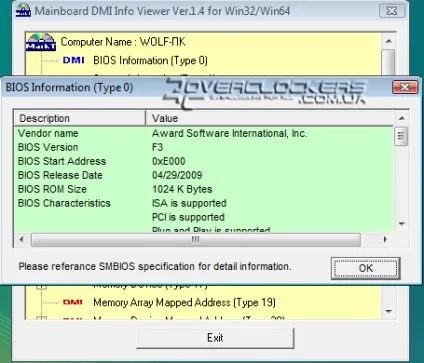Click right arrow of horizontal scrollbar

tap(385, 239)
